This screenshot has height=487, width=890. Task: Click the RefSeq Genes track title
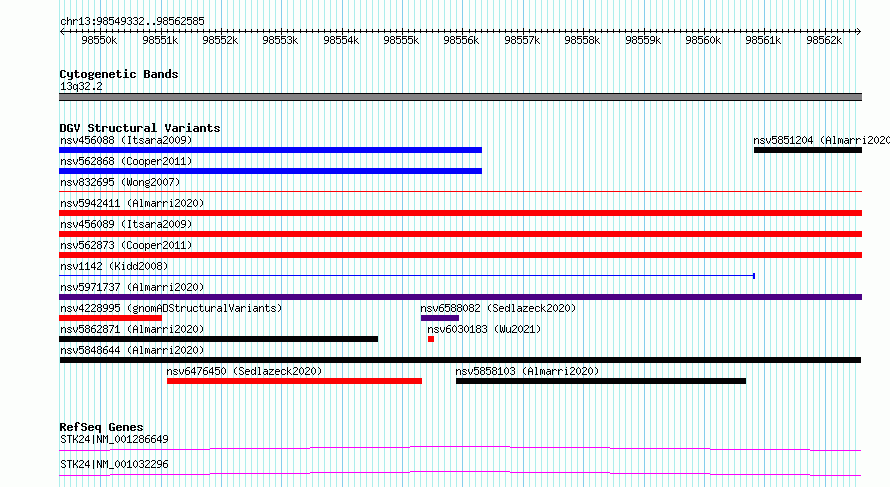pos(101,427)
